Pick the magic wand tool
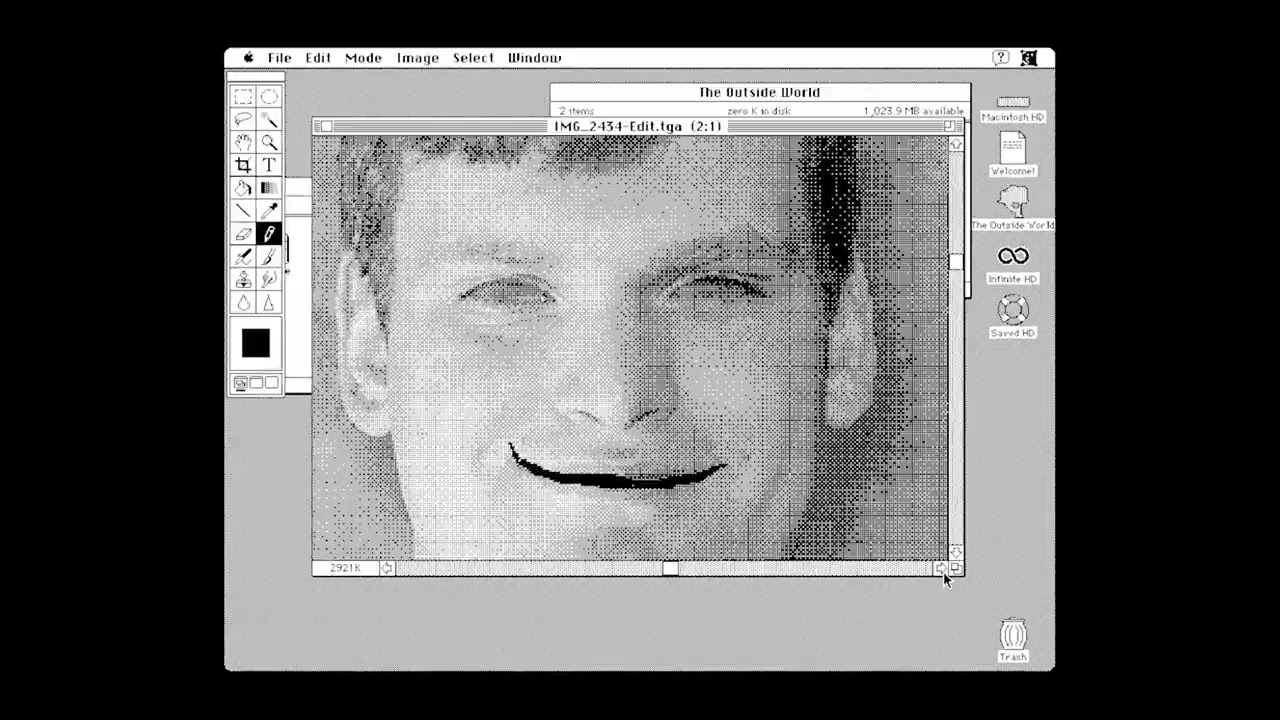The image size is (1280, 720). tap(269, 120)
